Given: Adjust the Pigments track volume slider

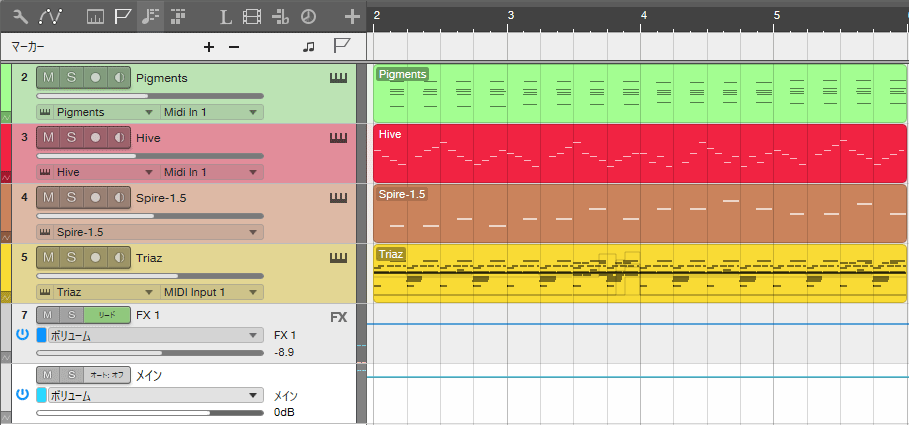Looking at the screenshot, I should [x=150, y=96].
